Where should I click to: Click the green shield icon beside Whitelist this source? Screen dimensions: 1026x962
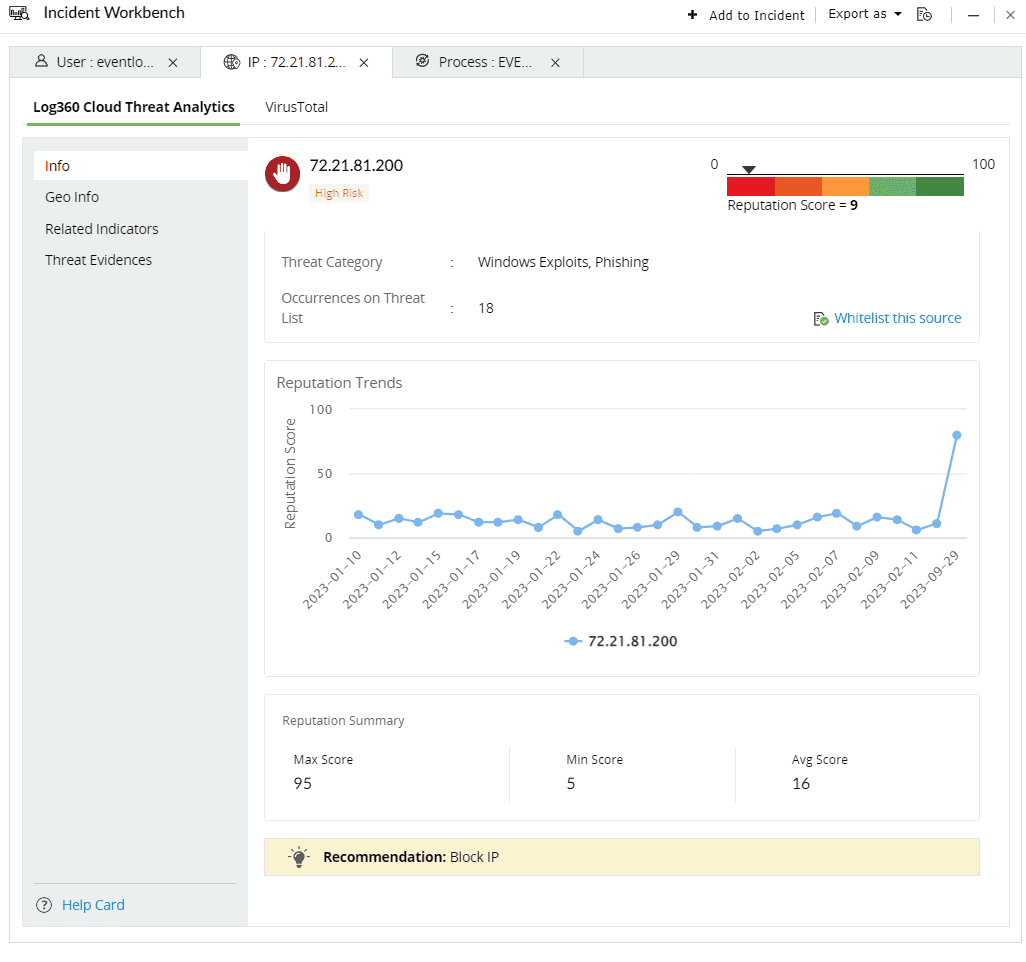click(819, 317)
